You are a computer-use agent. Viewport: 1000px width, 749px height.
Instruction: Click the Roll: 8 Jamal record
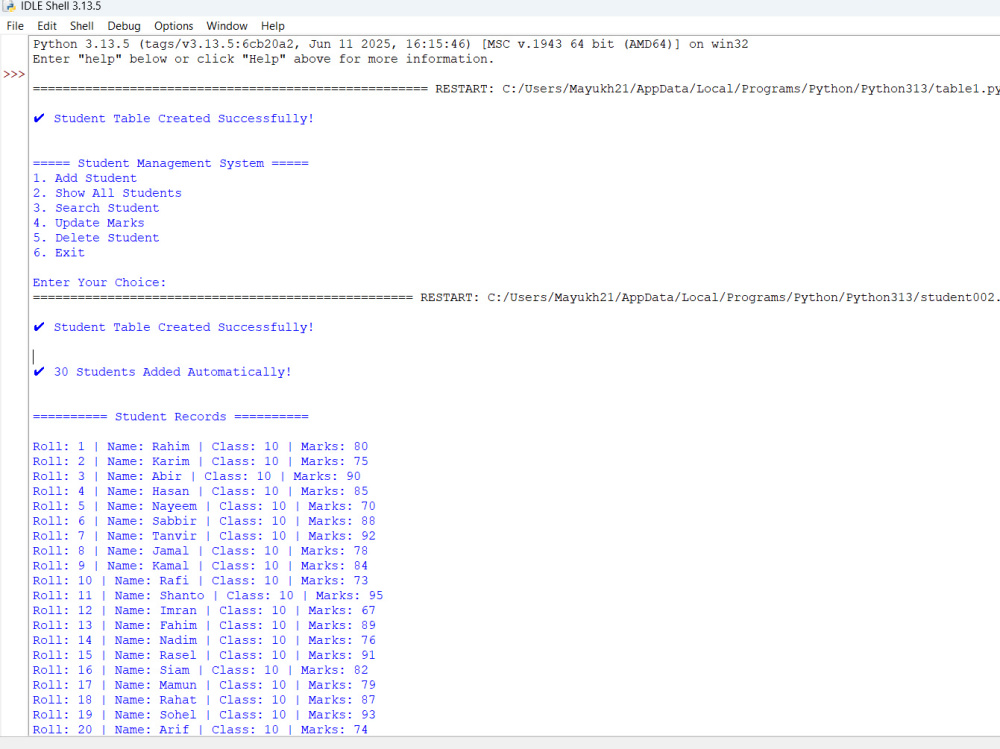point(200,551)
